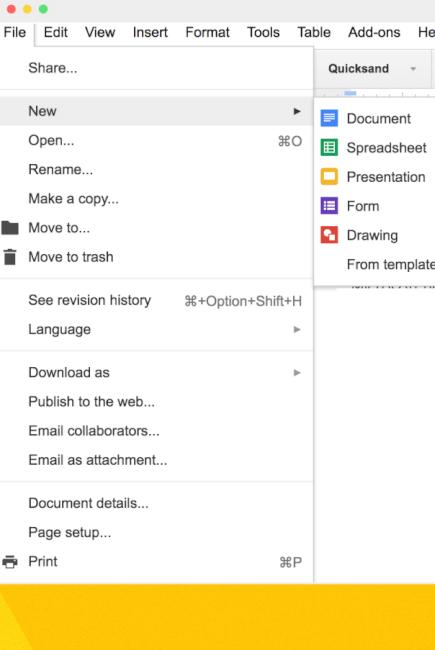Click the blue Document icon in New submenu

coord(329,119)
